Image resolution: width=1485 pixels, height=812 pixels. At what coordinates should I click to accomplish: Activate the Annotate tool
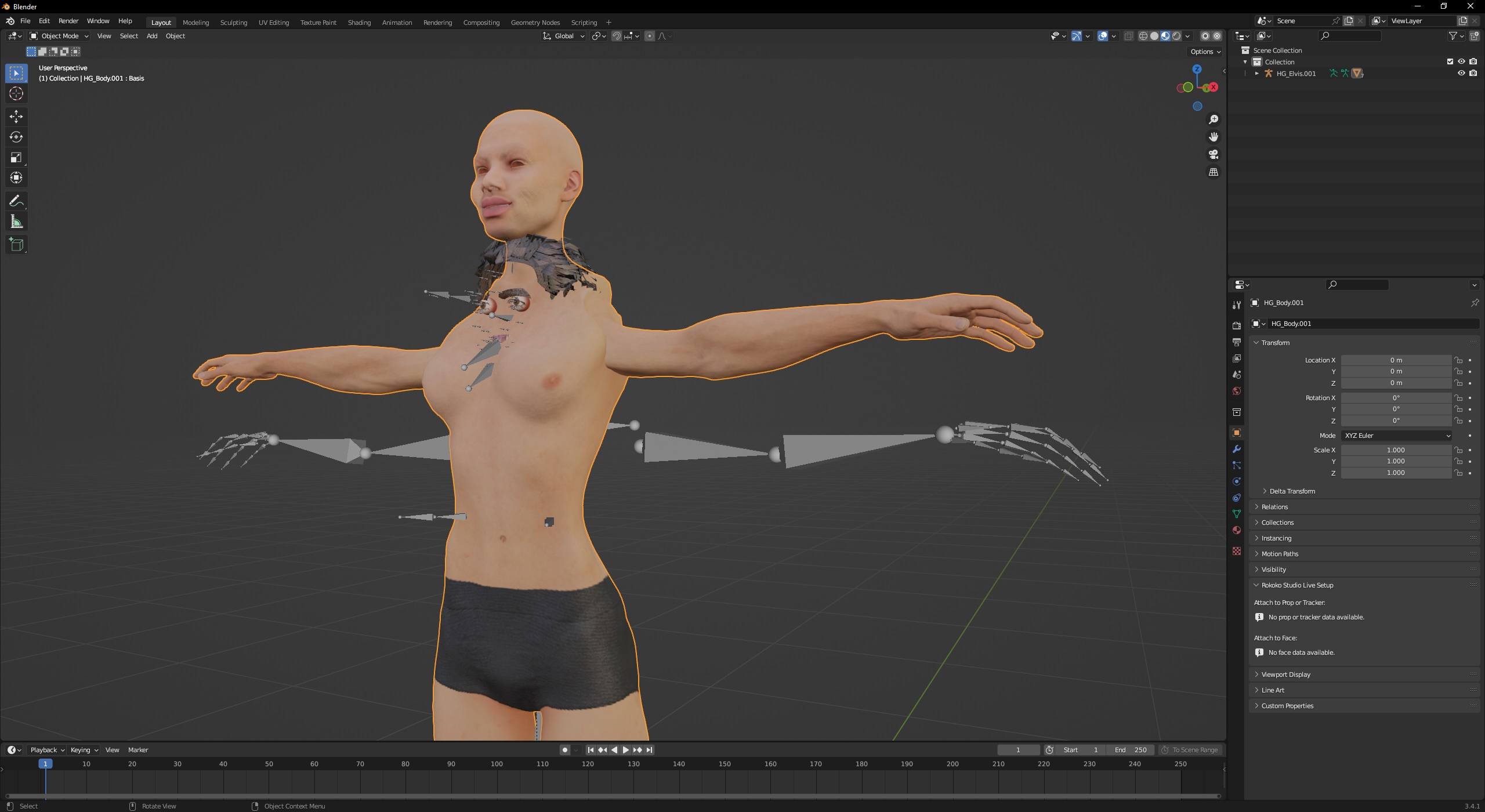pyautogui.click(x=16, y=201)
